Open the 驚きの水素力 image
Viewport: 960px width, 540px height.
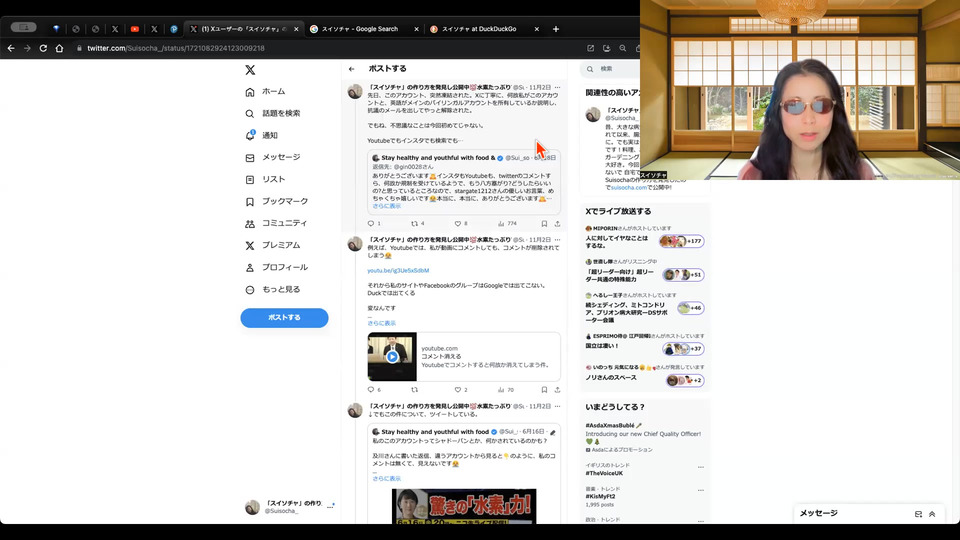pos(464,506)
